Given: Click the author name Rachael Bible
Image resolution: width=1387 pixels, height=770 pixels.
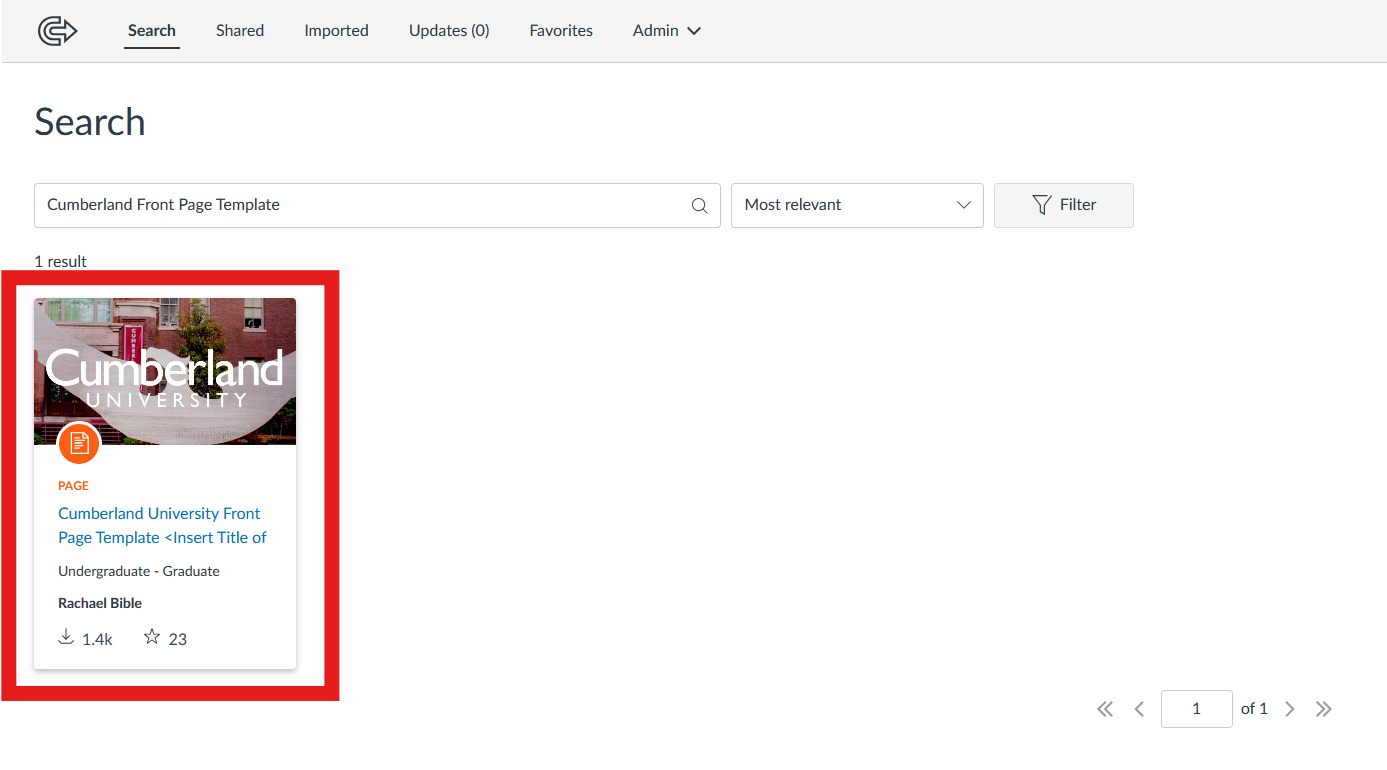Looking at the screenshot, I should coord(100,603).
